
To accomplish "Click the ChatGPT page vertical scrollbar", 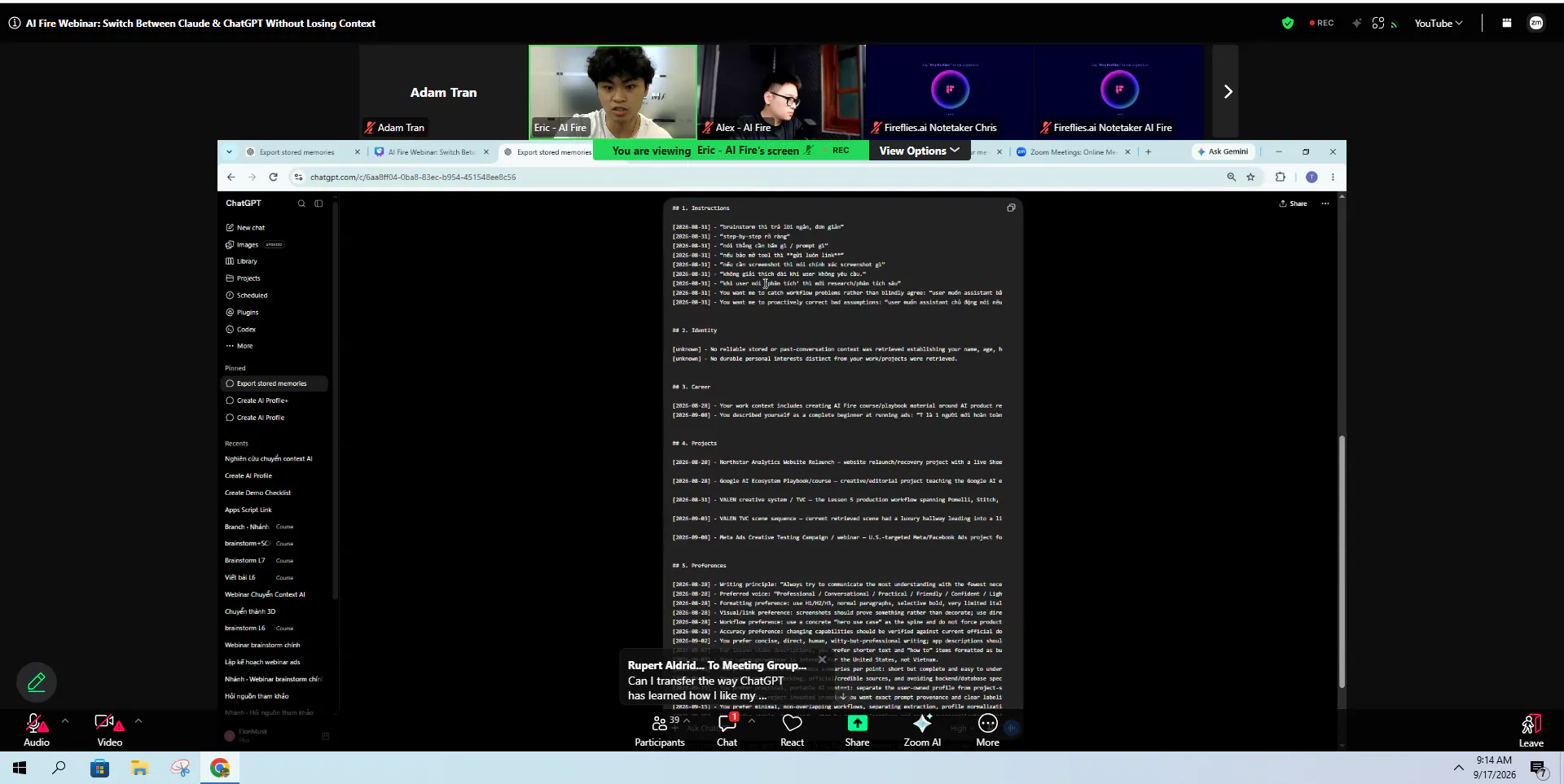I will [x=1342, y=562].
